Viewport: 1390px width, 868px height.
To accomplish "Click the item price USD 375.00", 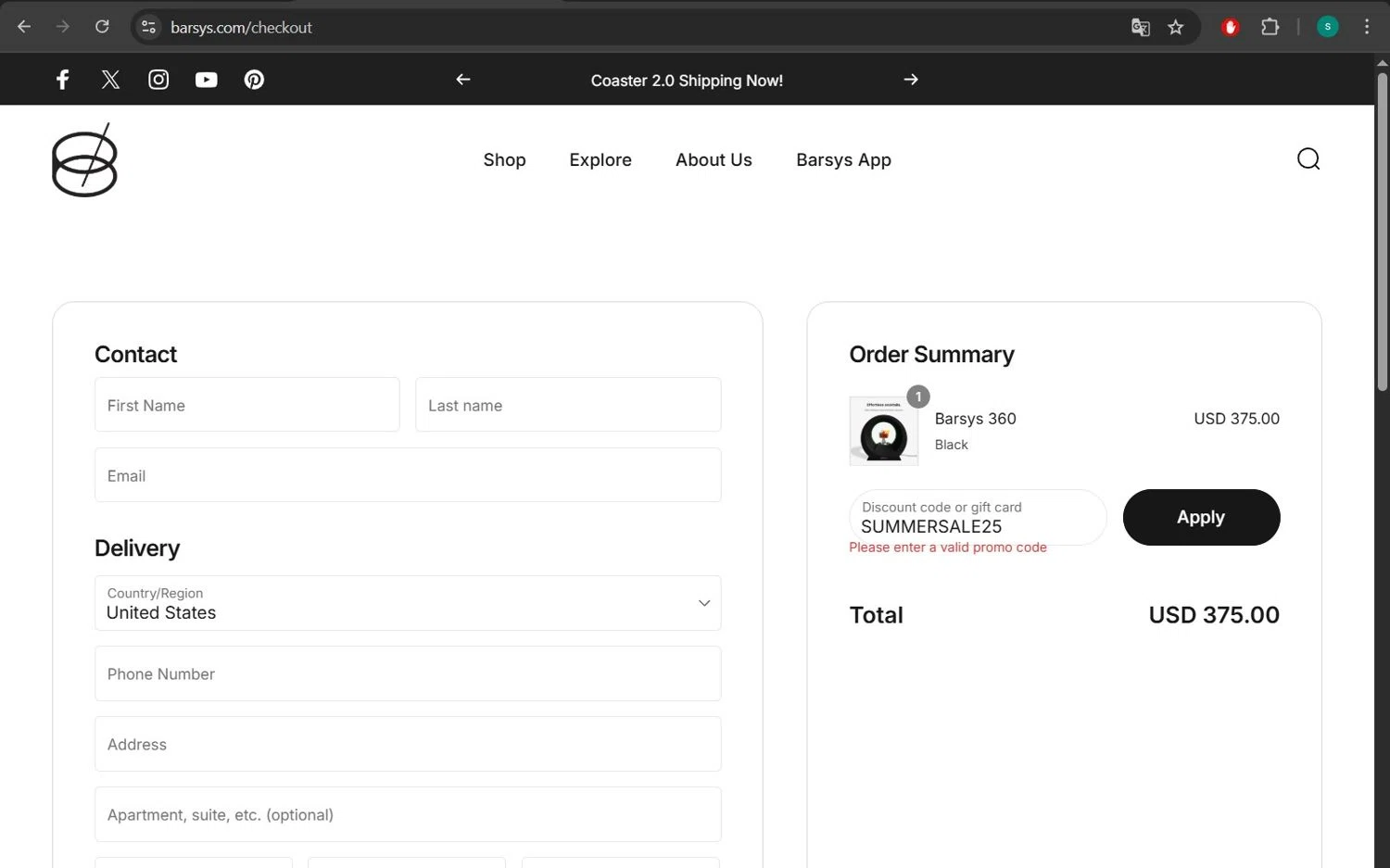I will (x=1236, y=419).
